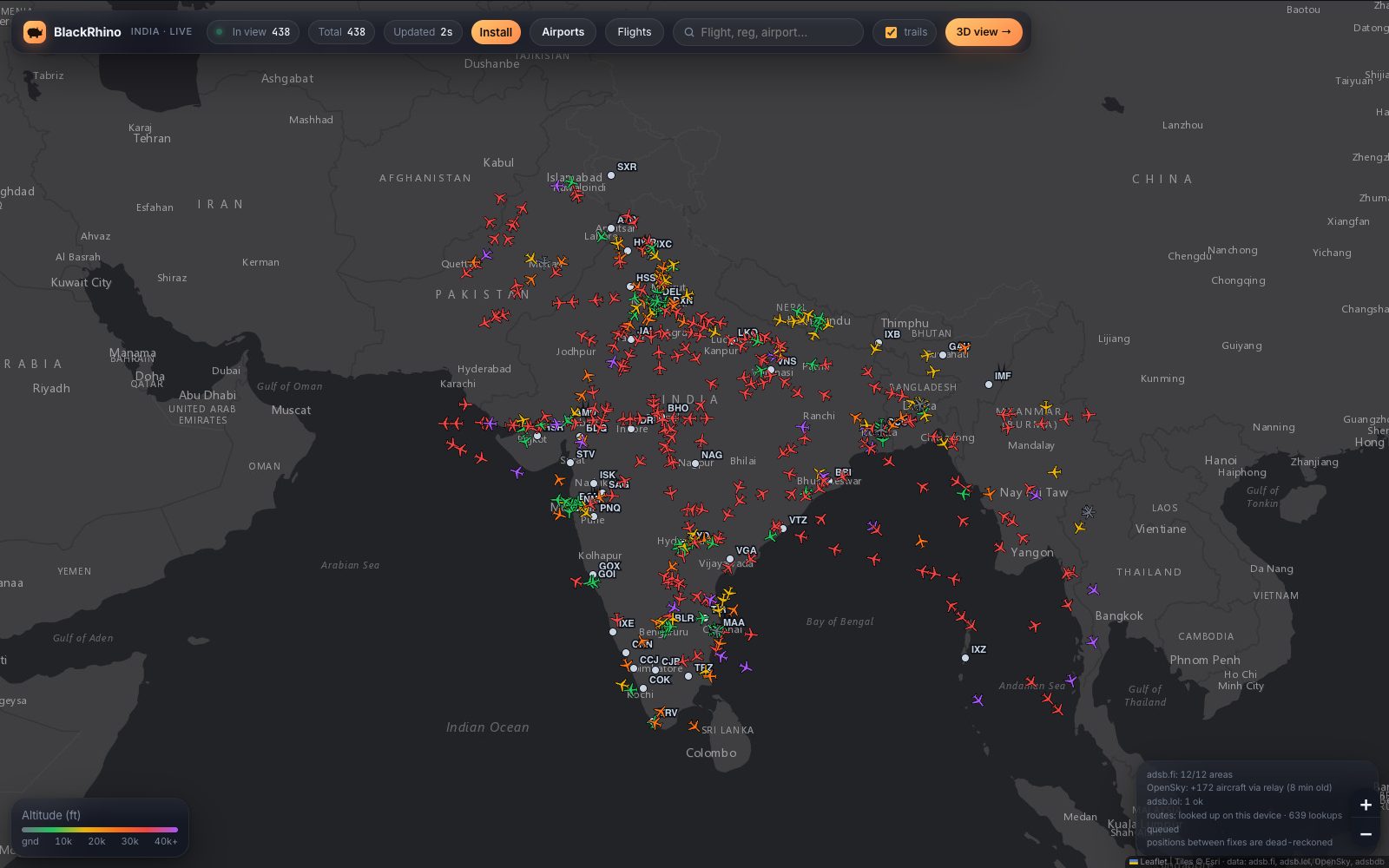1389x868 pixels.
Task: Select the yellow aircraft right of Nay Pyi Taw
Action: click(x=1055, y=472)
